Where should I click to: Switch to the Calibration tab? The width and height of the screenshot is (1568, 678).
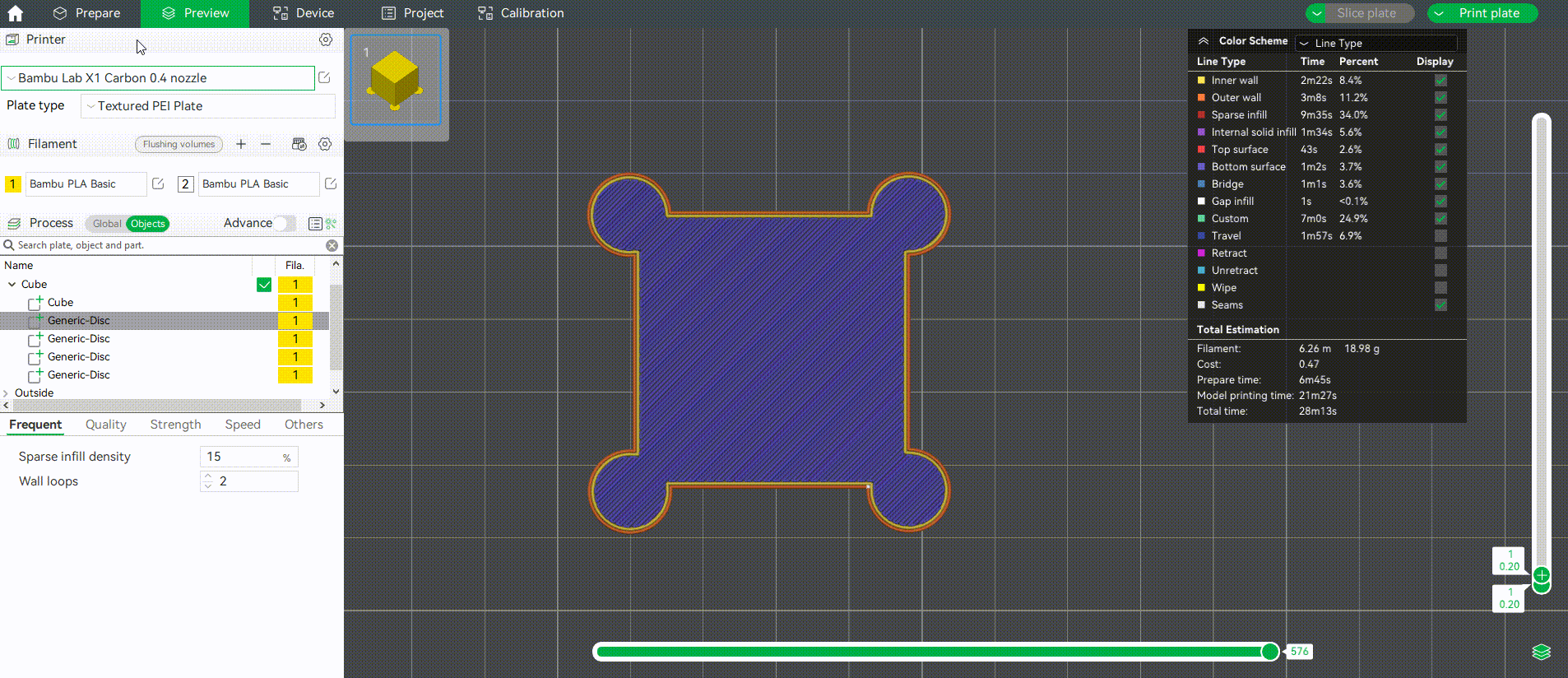click(521, 13)
